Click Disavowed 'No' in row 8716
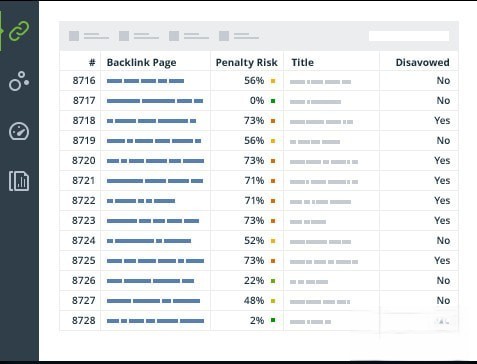The width and height of the screenshot is (477, 364). (x=443, y=80)
